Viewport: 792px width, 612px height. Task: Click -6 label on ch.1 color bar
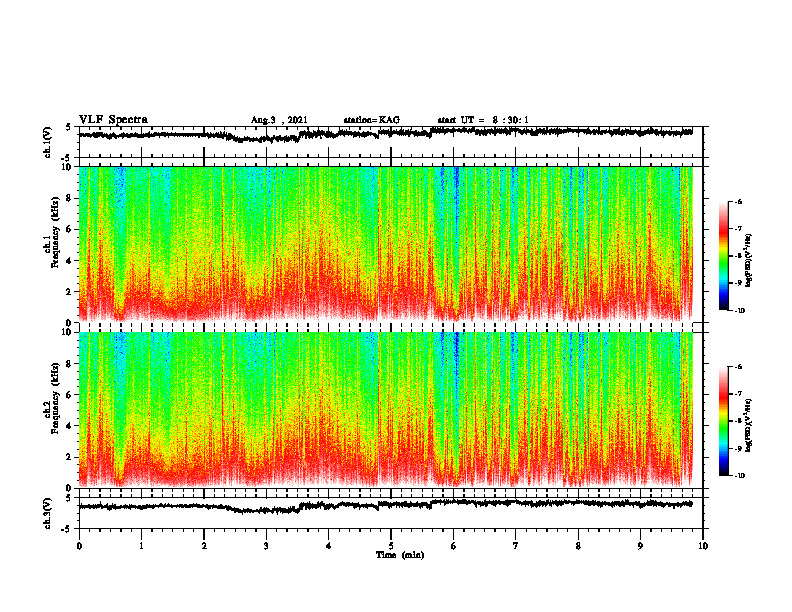738,201
